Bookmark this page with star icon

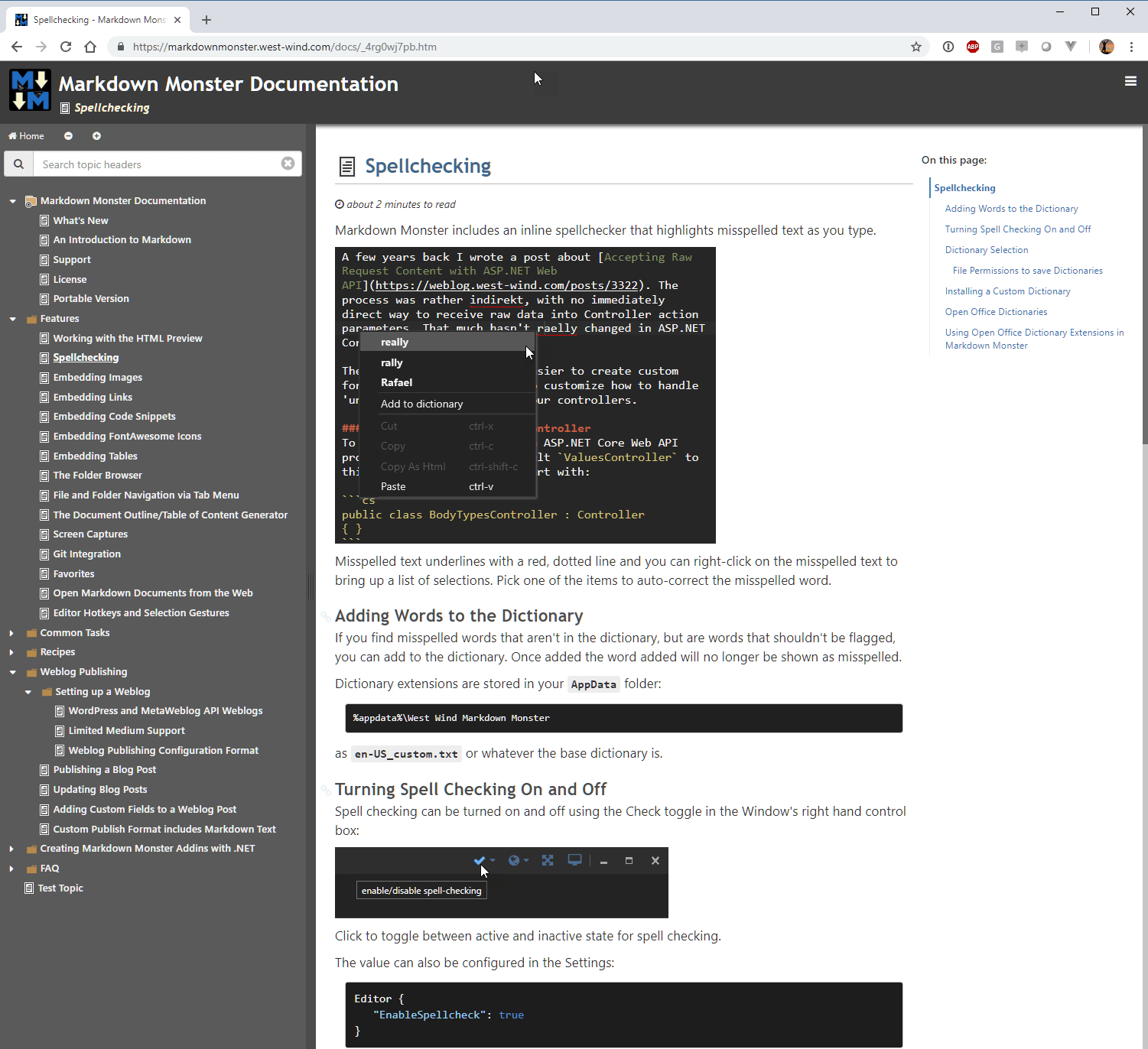(916, 47)
